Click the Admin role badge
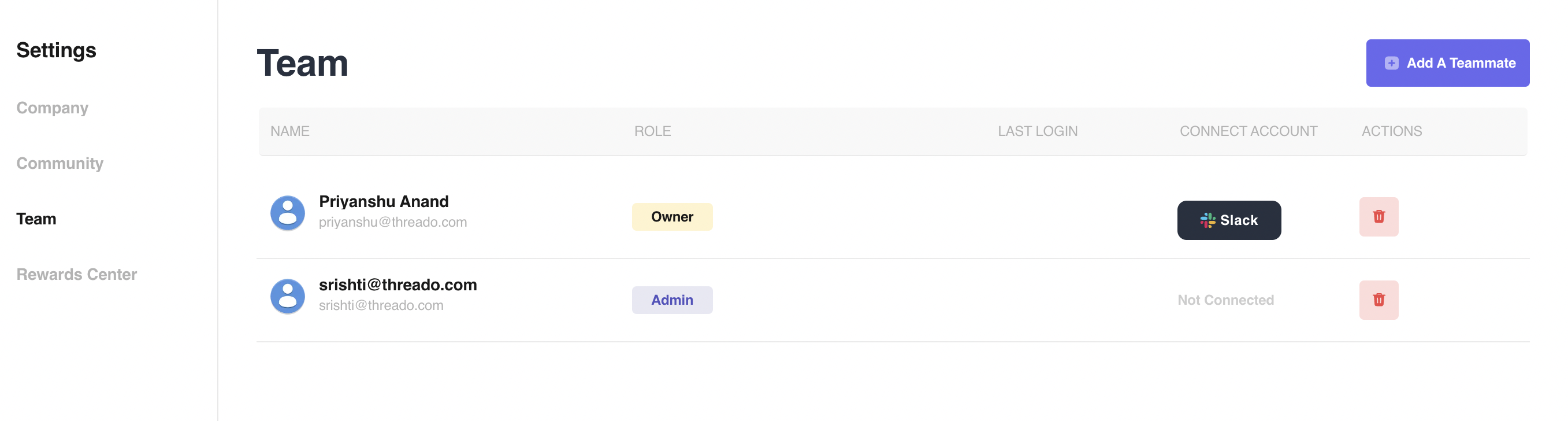This screenshot has width=1568, height=421. [x=671, y=300]
